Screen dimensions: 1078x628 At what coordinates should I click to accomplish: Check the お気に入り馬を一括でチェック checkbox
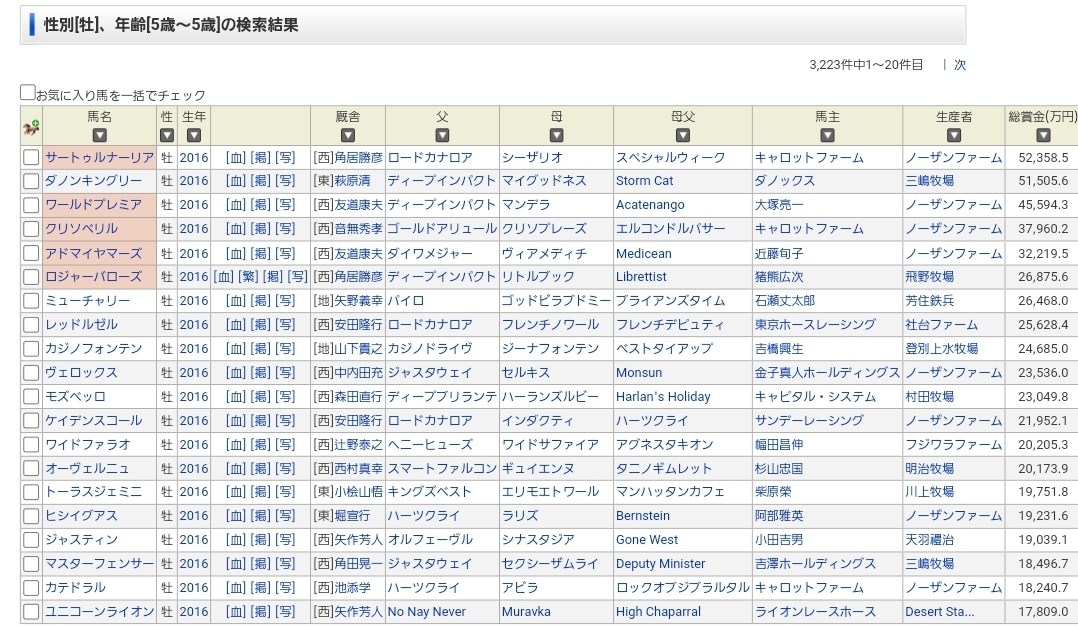coord(28,93)
